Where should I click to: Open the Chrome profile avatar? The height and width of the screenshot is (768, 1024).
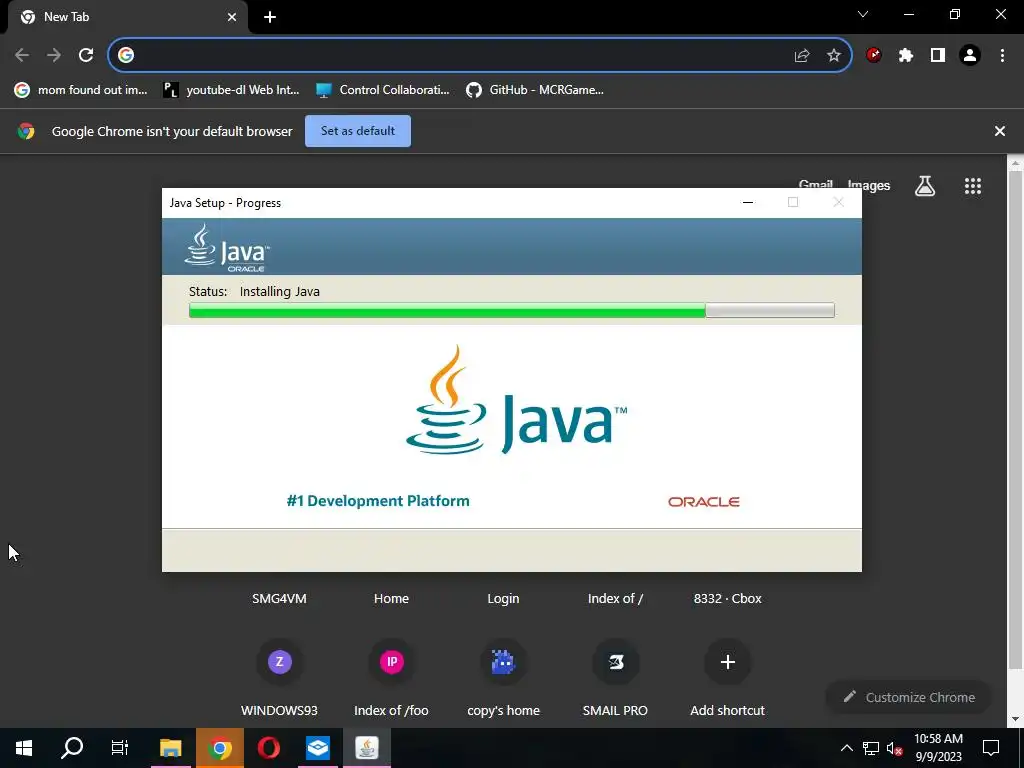point(970,56)
